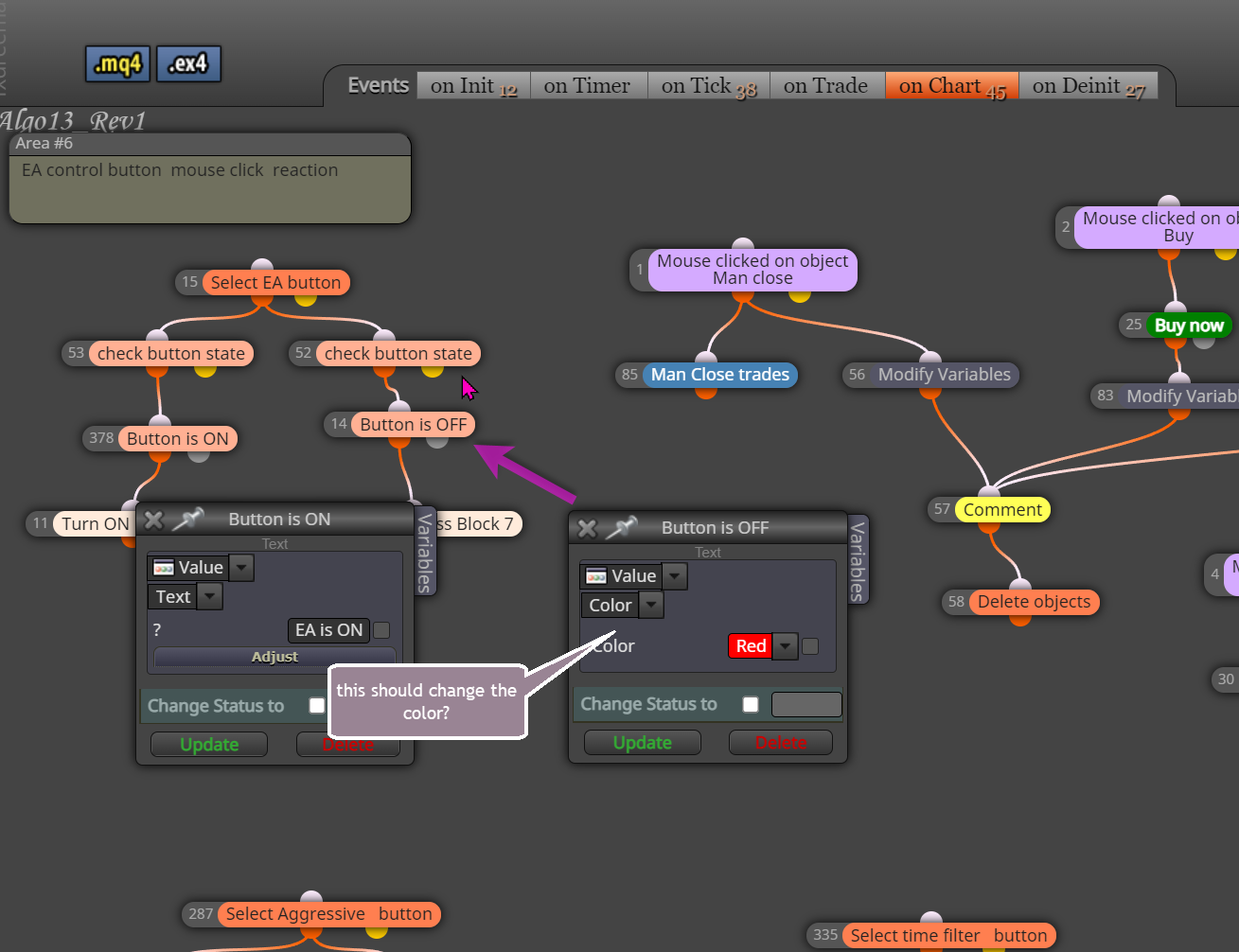Select the on Chart events tab
Screen dimensions: 1239x952
click(952, 86)
